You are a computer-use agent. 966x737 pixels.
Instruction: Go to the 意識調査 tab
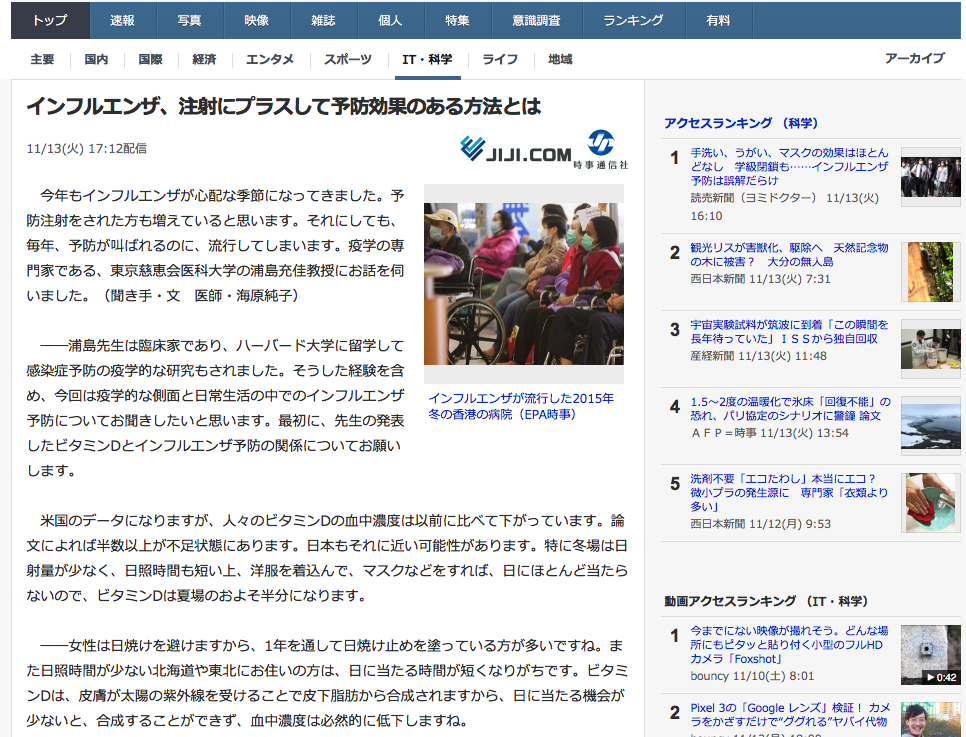[x=537, y=20]
